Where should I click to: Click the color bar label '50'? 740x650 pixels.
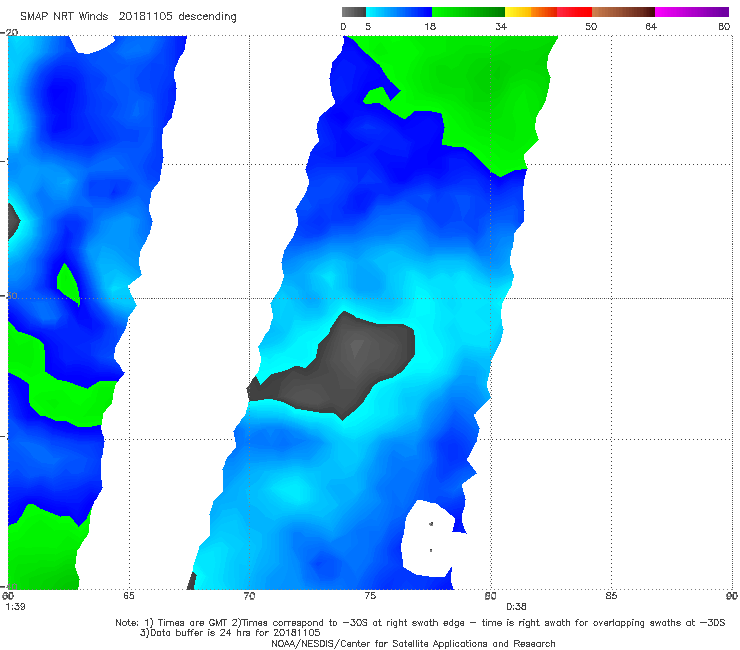(x=591, y=27)
